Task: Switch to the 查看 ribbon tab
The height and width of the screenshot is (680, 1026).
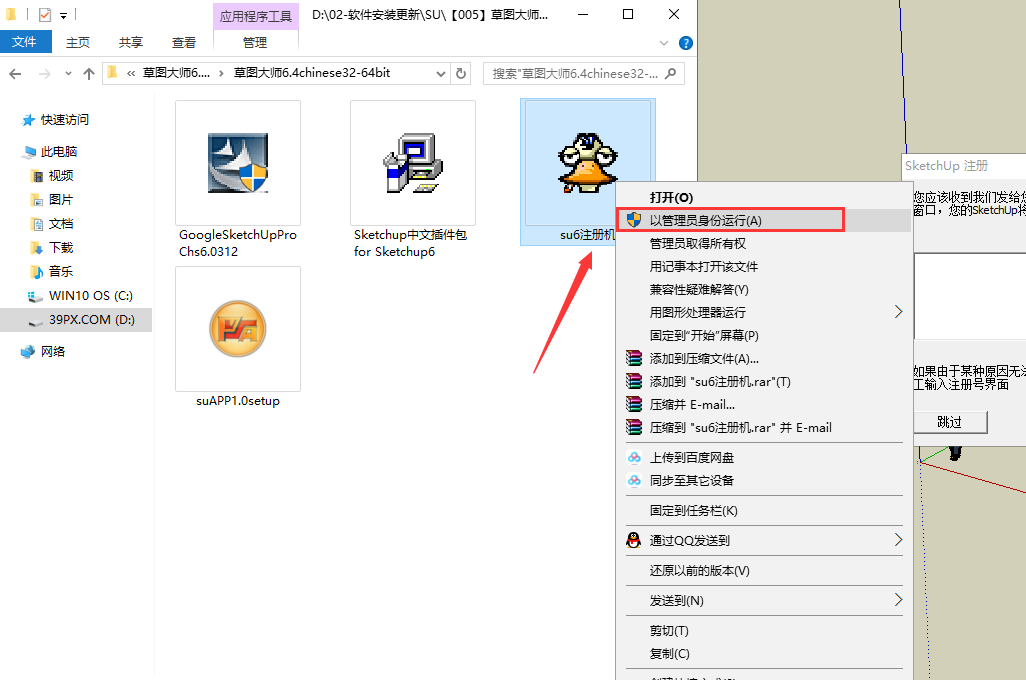Action: point(183,42)
